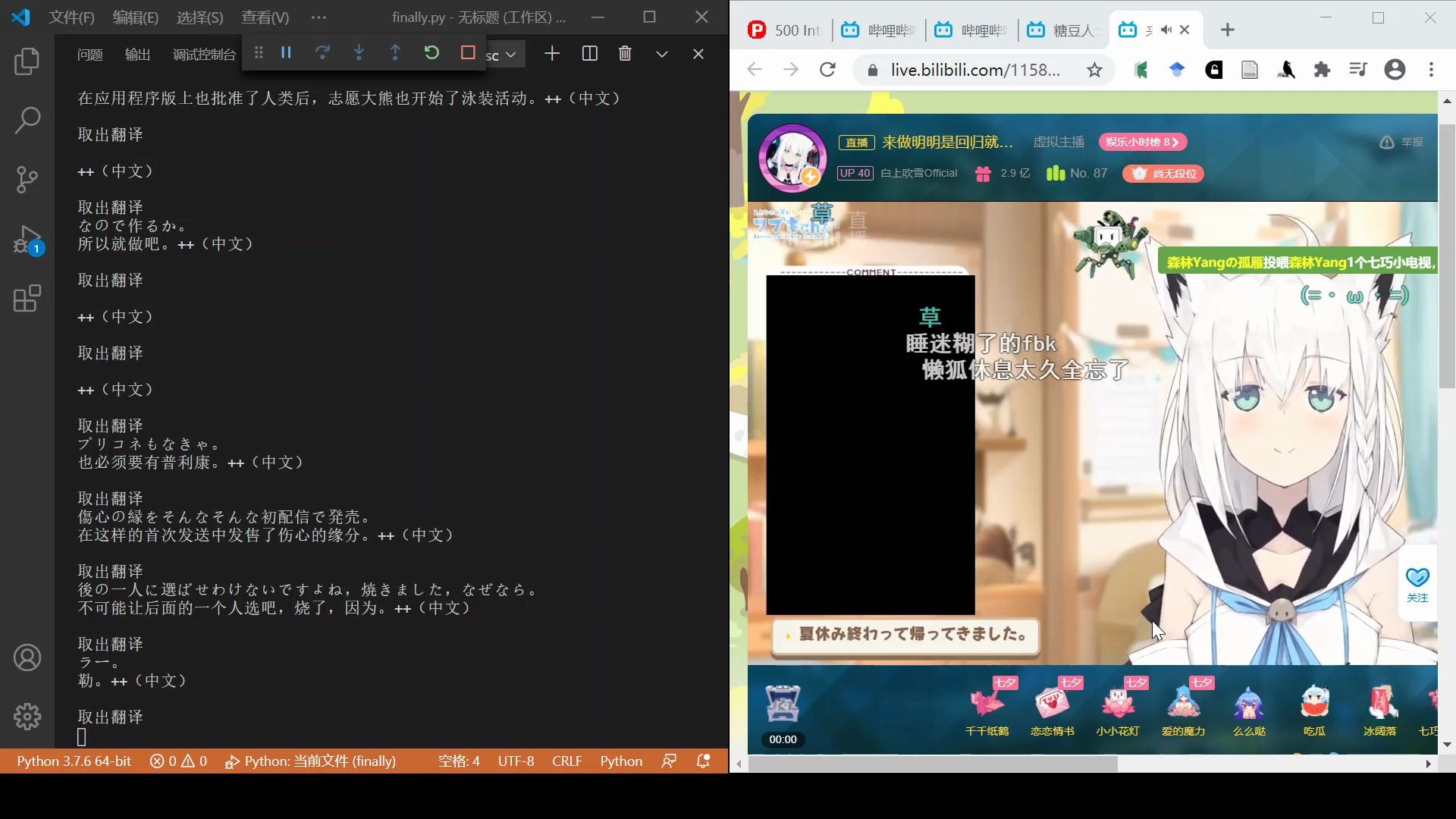1456x819 pixels.
Task: Switch to the 糖豆人 Chrome tab
Action: (x=1063, y=30)
